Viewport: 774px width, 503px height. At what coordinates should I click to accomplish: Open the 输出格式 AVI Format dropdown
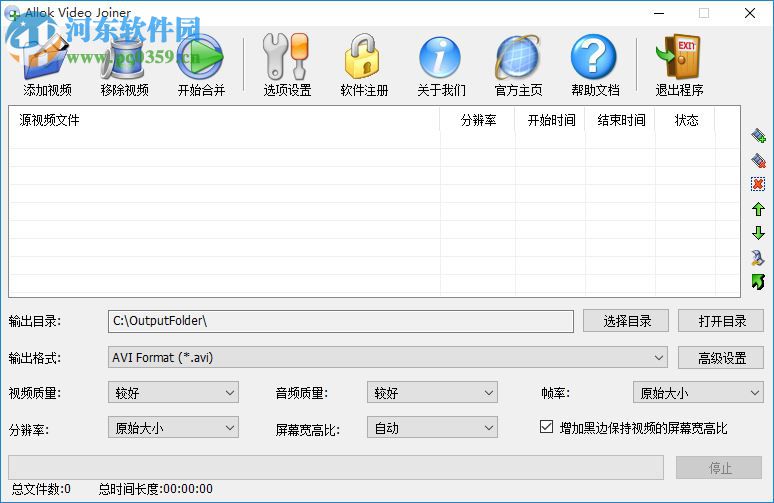click(x=387, y=357)
